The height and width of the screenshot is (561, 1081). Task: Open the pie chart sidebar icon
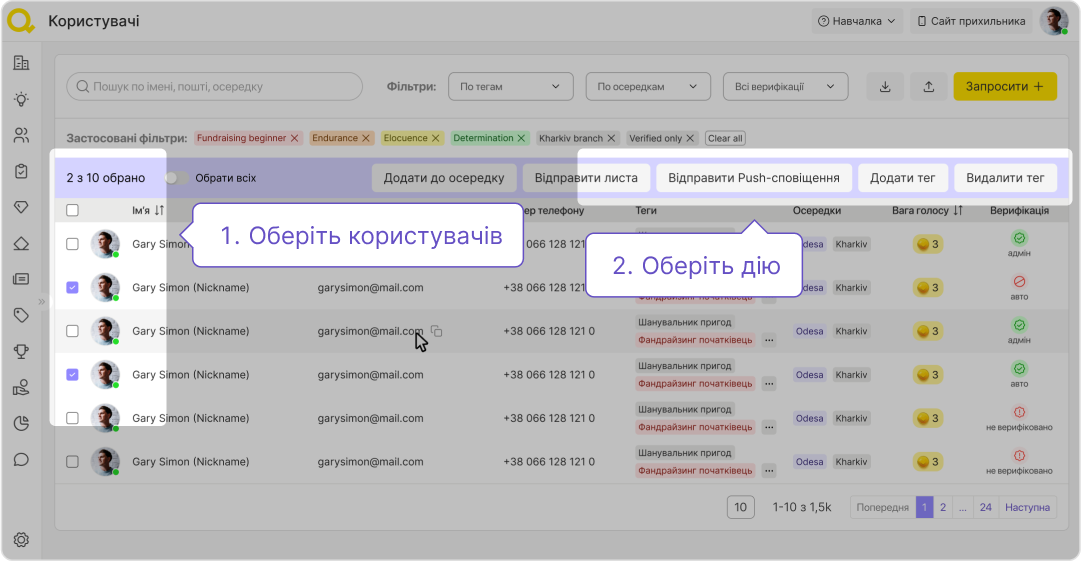pyautogui.click(x=21, y=423)
